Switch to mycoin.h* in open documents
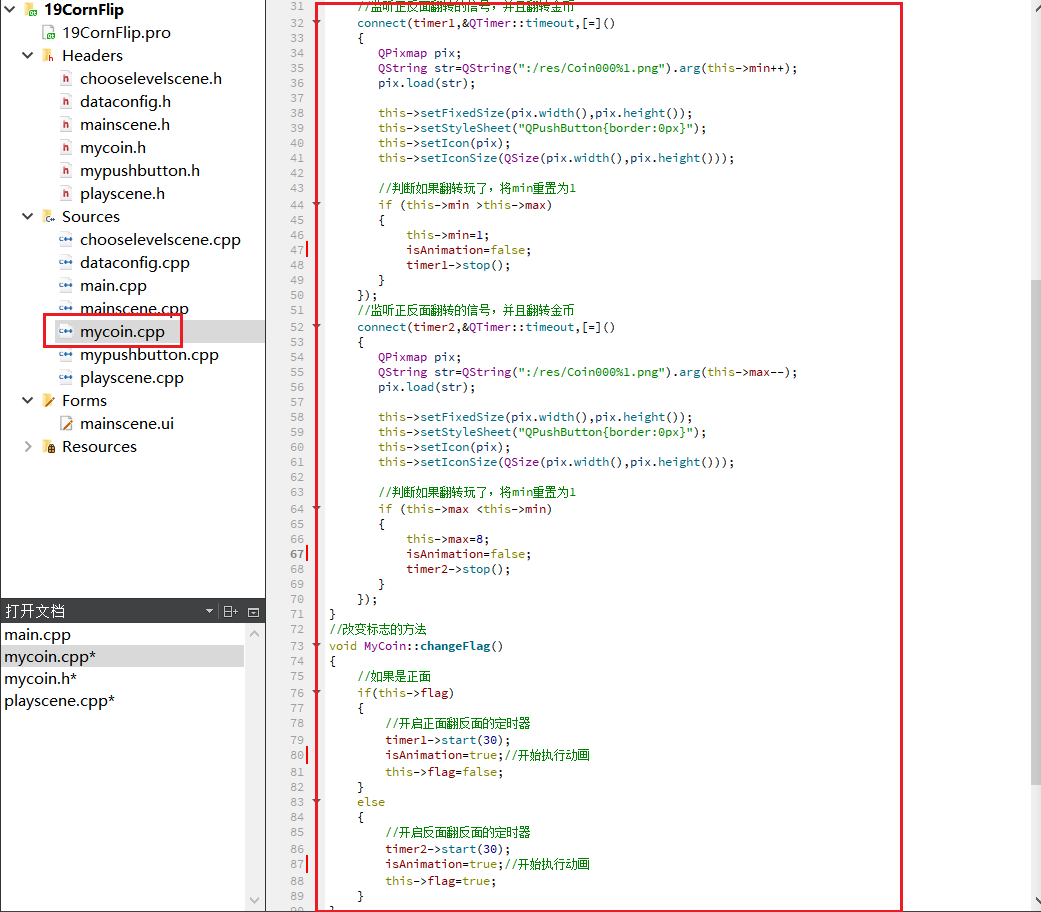Screen dimensions: 1041x912 tap(40, 678)
